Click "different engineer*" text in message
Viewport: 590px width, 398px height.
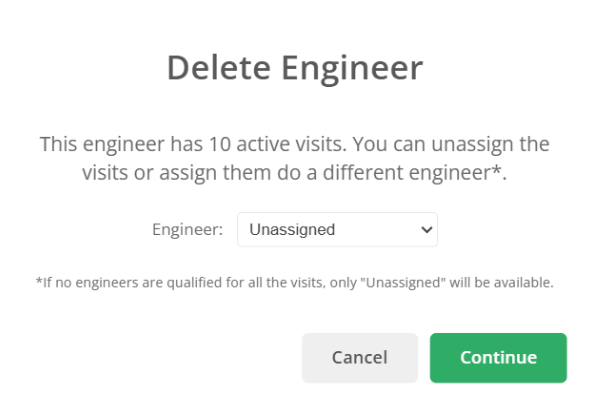[x=412, y=173]
